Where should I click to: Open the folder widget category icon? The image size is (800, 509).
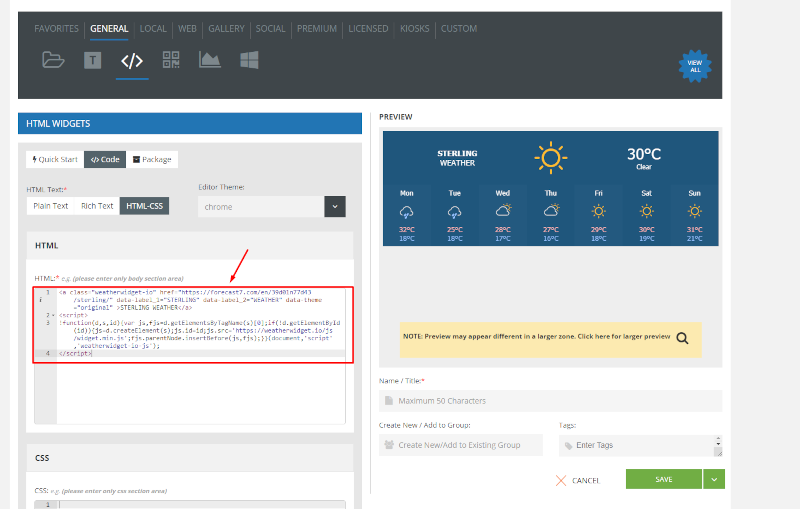click(53, 60)
